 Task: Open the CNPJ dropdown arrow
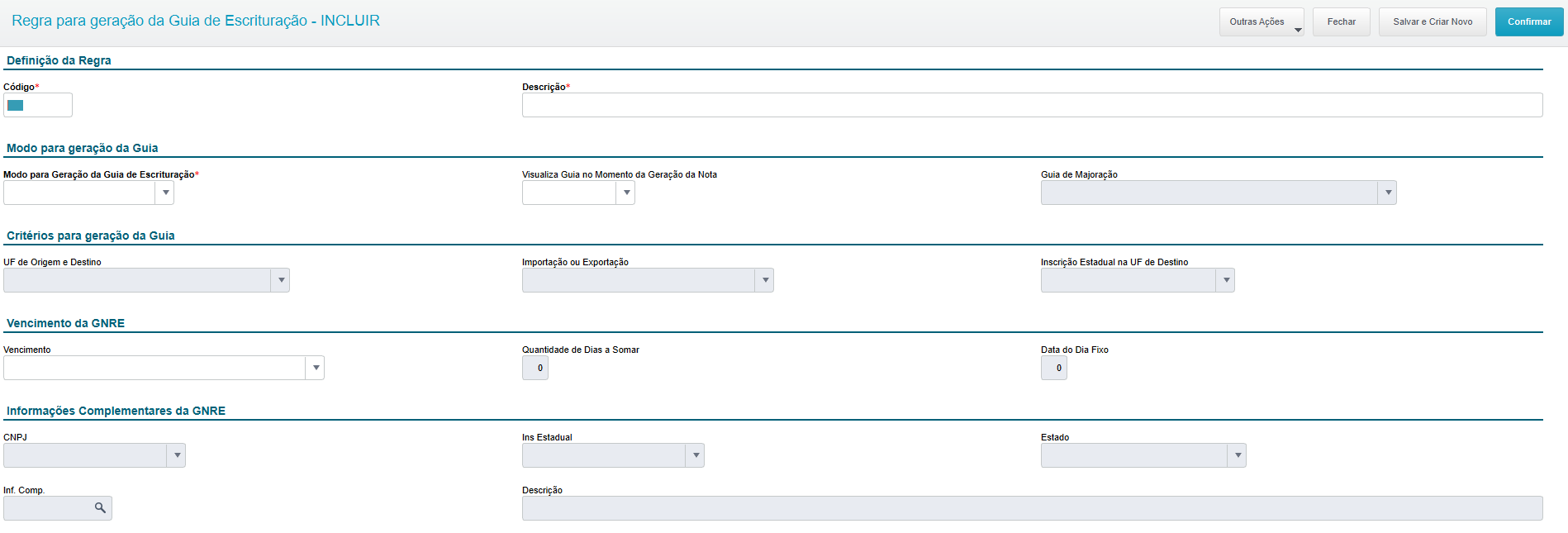point(177,455)
